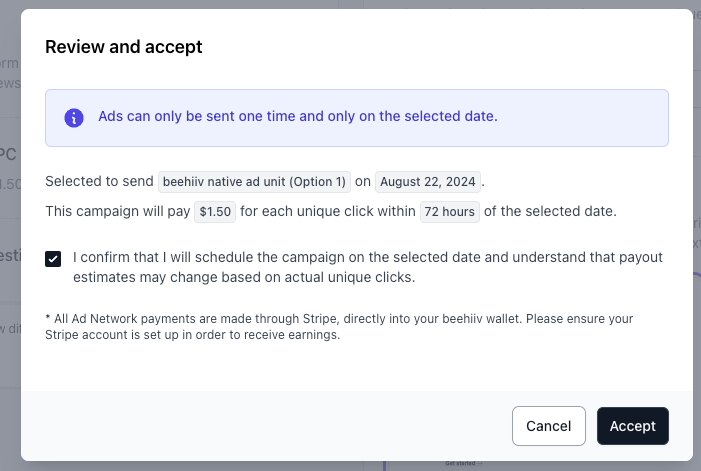701x471 pixels.
Task: Click the 72 hours tag
Action: point(449,211)
